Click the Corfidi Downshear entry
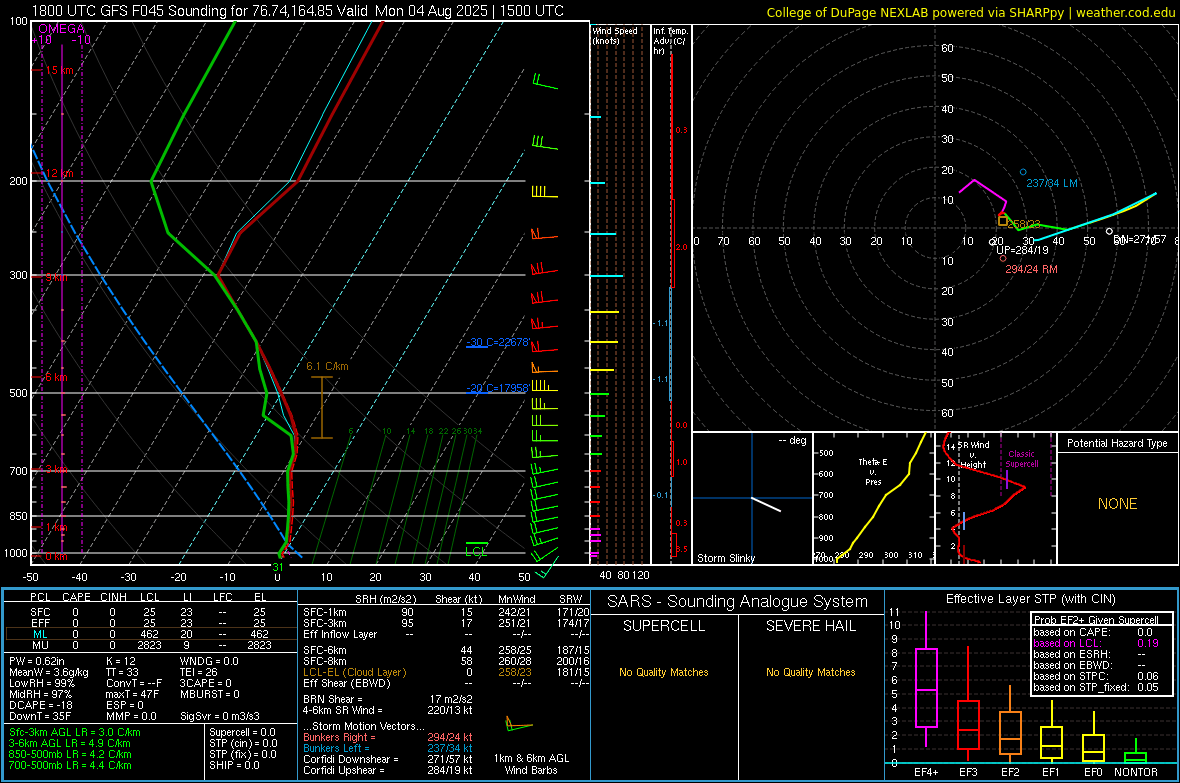The width and height of the screenshot is (1180, 783). click(388, 759)
